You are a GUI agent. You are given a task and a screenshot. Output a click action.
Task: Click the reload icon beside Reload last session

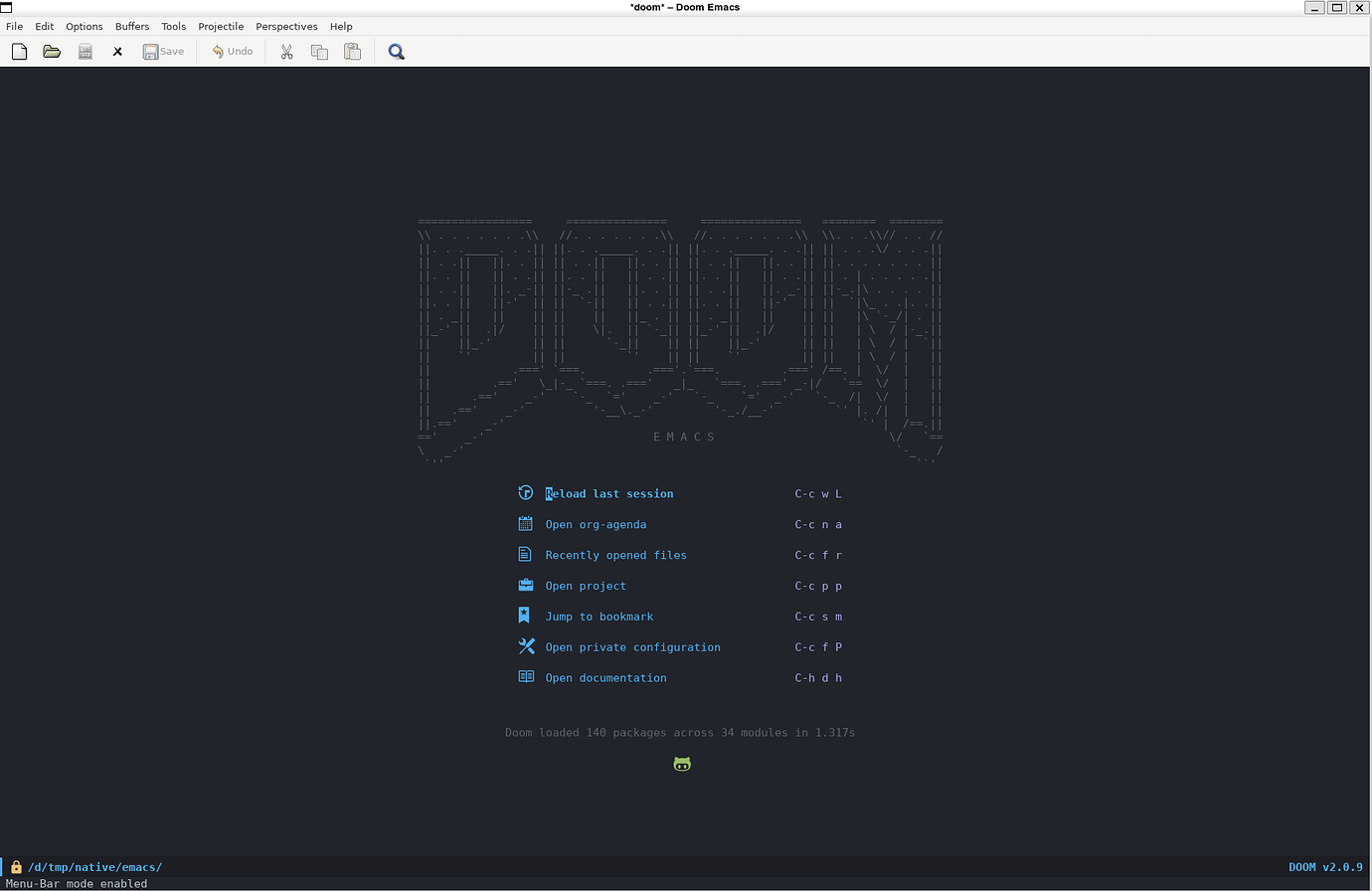tap(526, 493)
